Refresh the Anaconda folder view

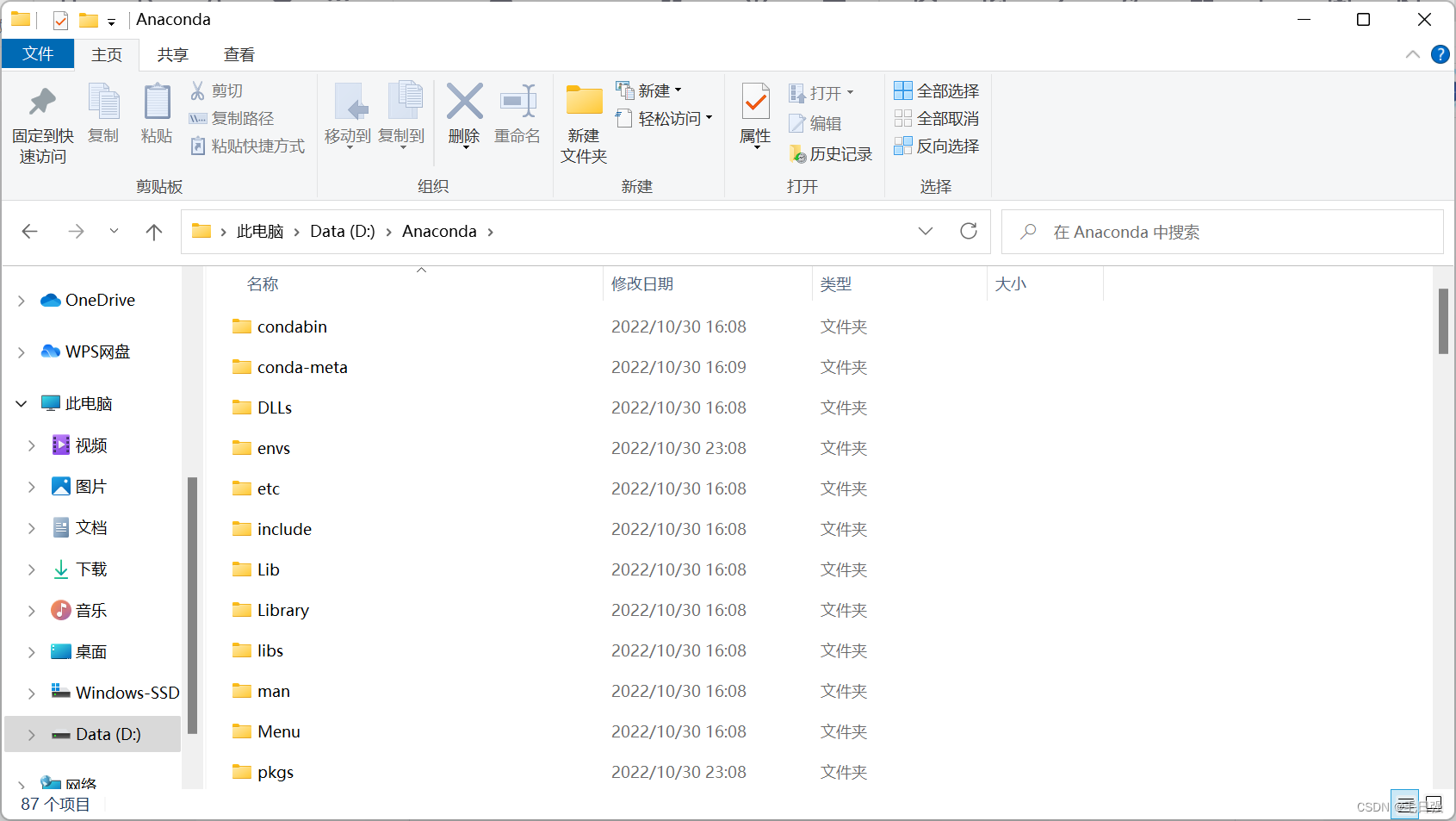[969, 231]
